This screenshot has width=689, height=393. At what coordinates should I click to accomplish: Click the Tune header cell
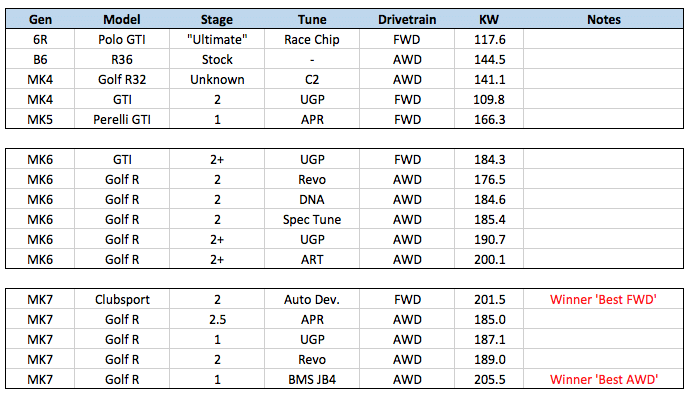click(x=312, y=19)
